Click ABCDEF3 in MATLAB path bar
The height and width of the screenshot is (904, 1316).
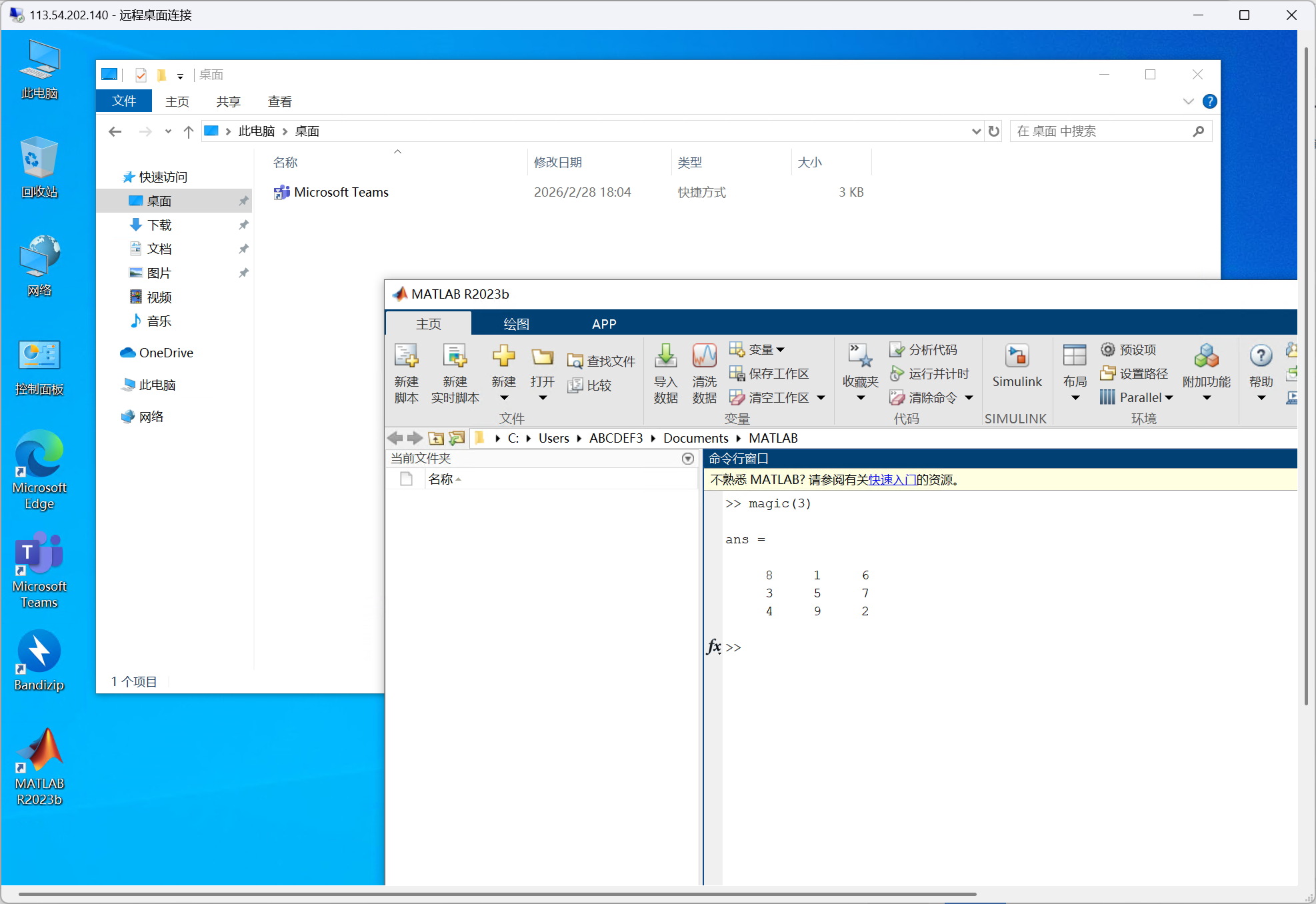(616, 438)
